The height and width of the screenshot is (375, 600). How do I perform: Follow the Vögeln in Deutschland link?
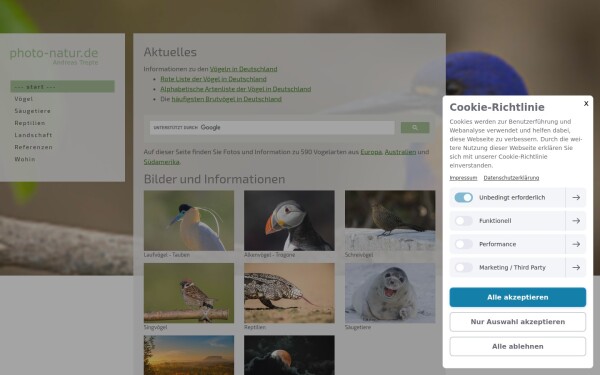coord(243,69)
